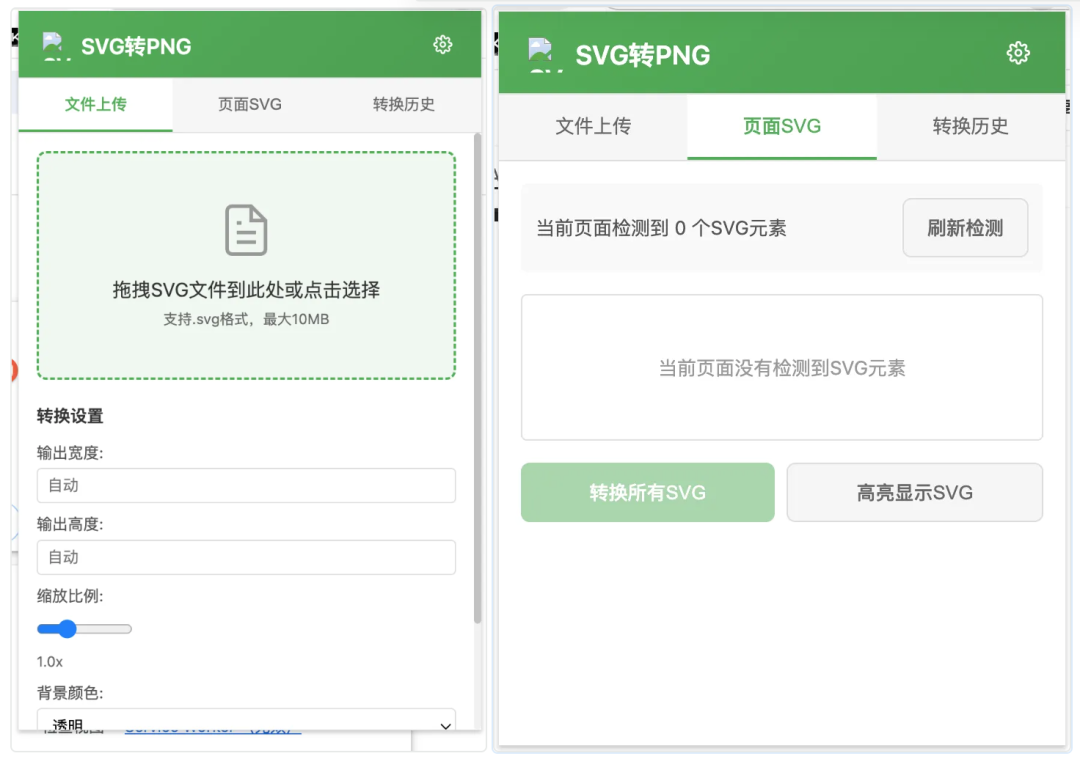Click the document icon in the upload area
The height and width of the screenshot is (767, 1080).
(x=245, y=229)
